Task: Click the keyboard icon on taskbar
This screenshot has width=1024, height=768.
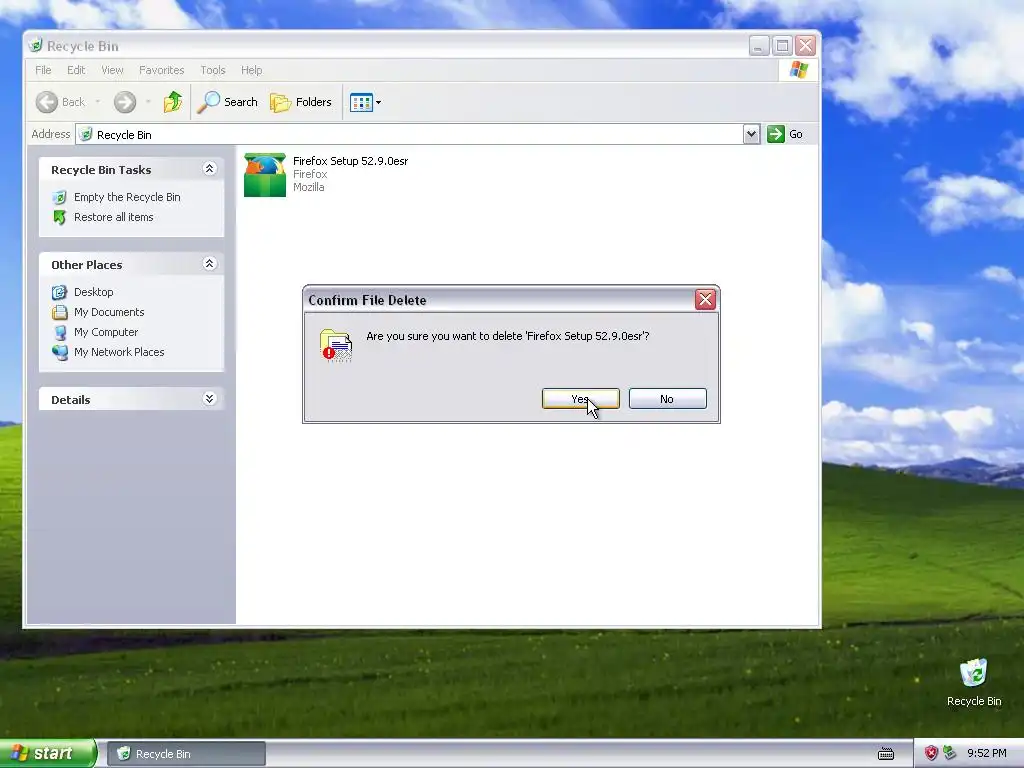Action: pyautogui.click(x=886, y=754)
